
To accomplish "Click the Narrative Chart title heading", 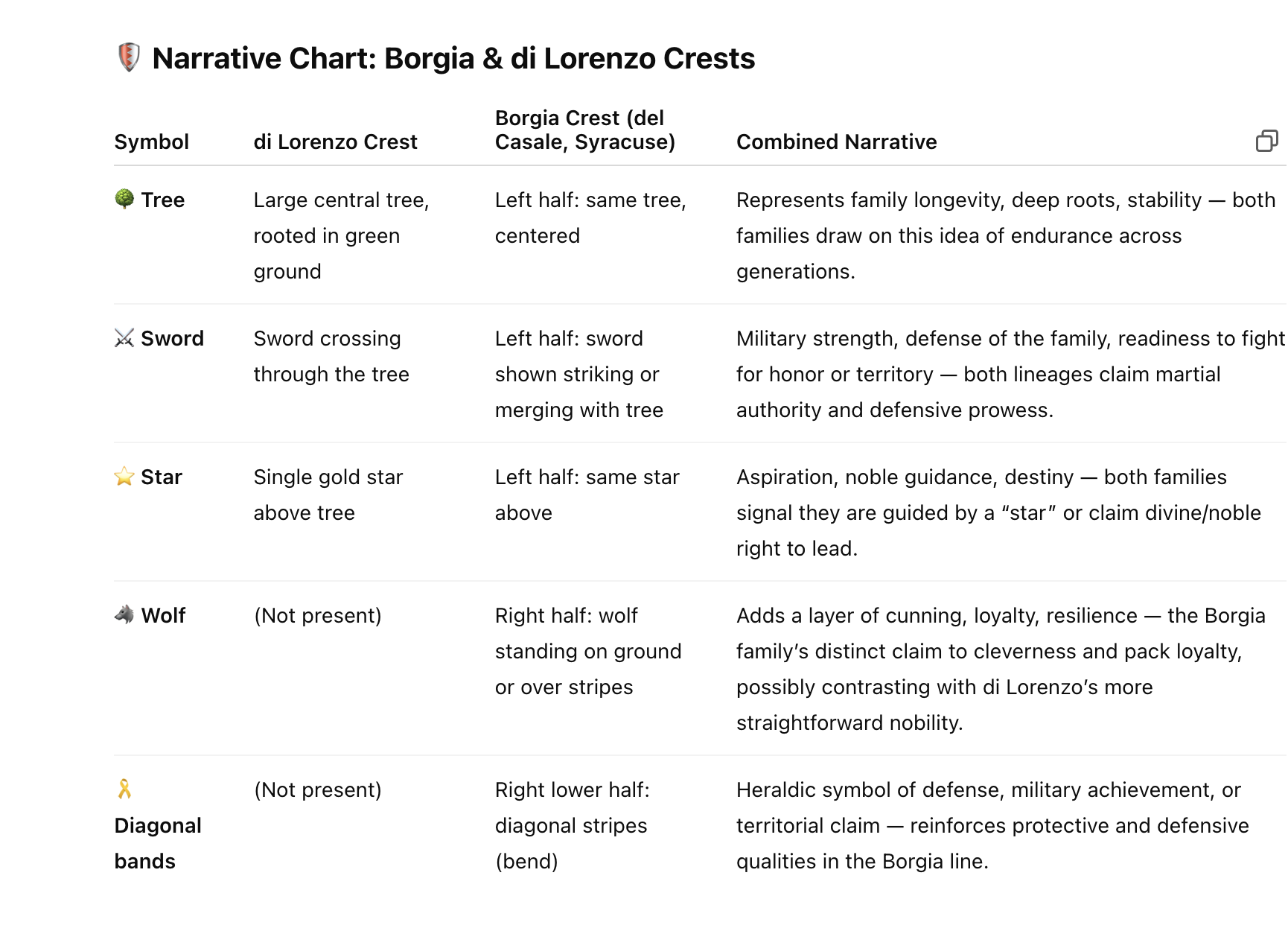I will (x=453, y=58).
